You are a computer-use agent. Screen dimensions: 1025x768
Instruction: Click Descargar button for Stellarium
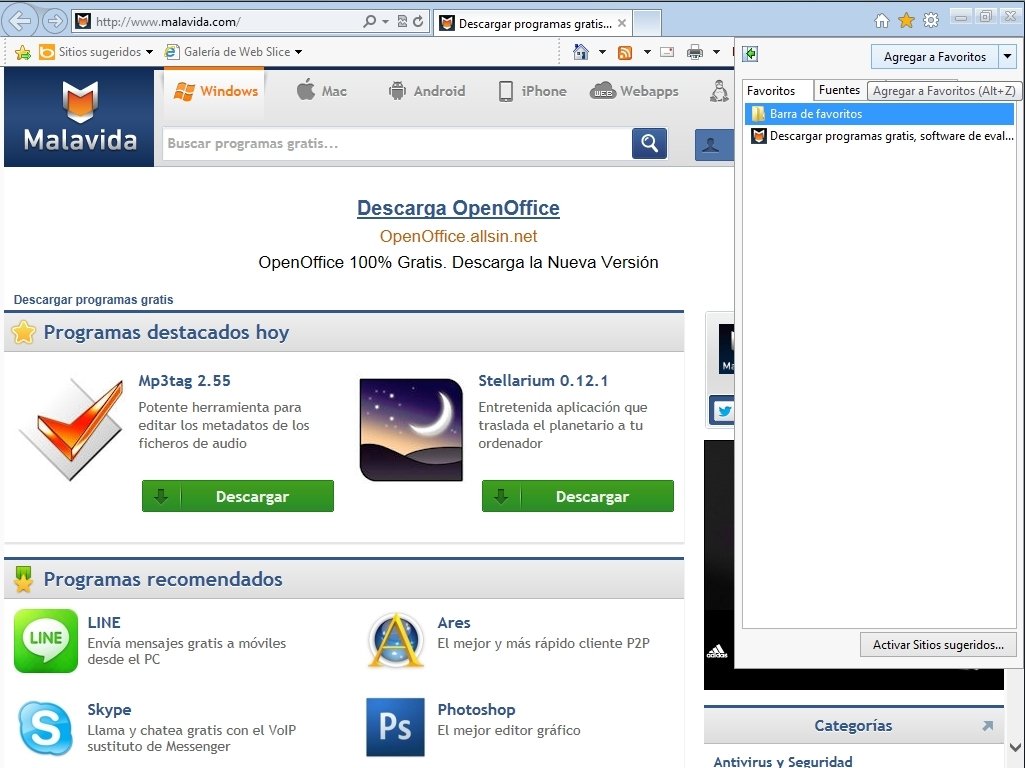tap(578, 496)
